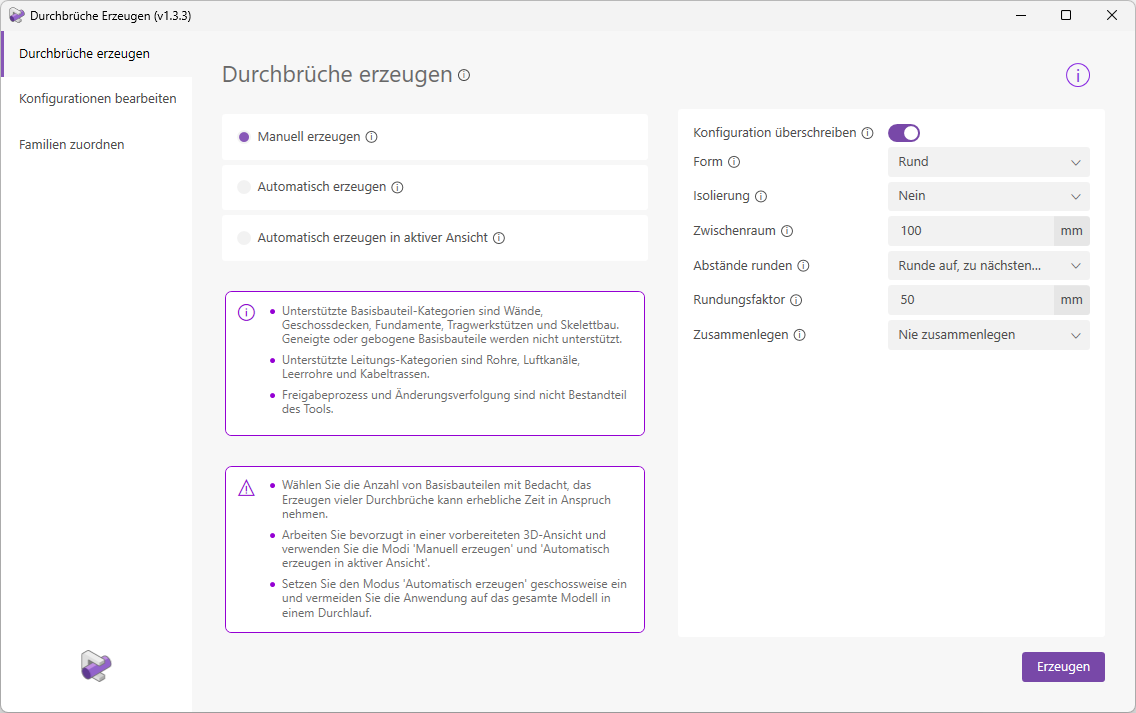This screenshot has height=713, width=1136.
Task: Click the warning triangle icon on the caution panel
Action: click(x=245, y=486)
